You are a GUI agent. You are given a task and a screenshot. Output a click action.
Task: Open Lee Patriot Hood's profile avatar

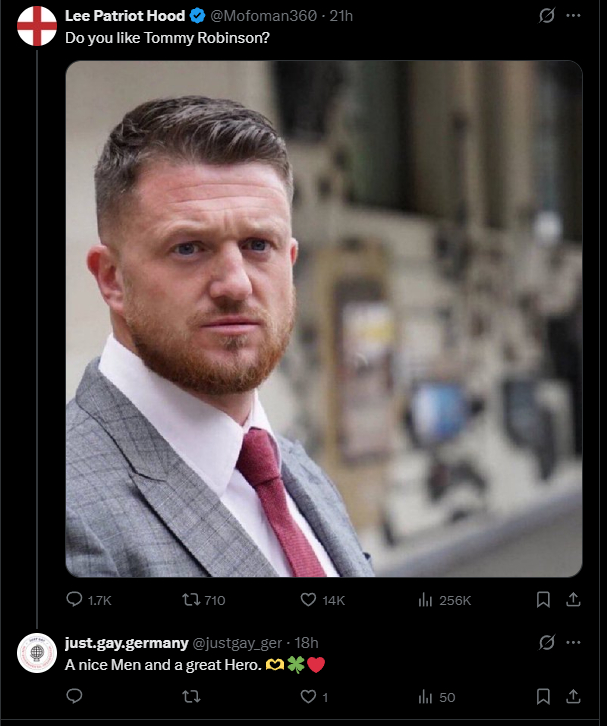38,25
